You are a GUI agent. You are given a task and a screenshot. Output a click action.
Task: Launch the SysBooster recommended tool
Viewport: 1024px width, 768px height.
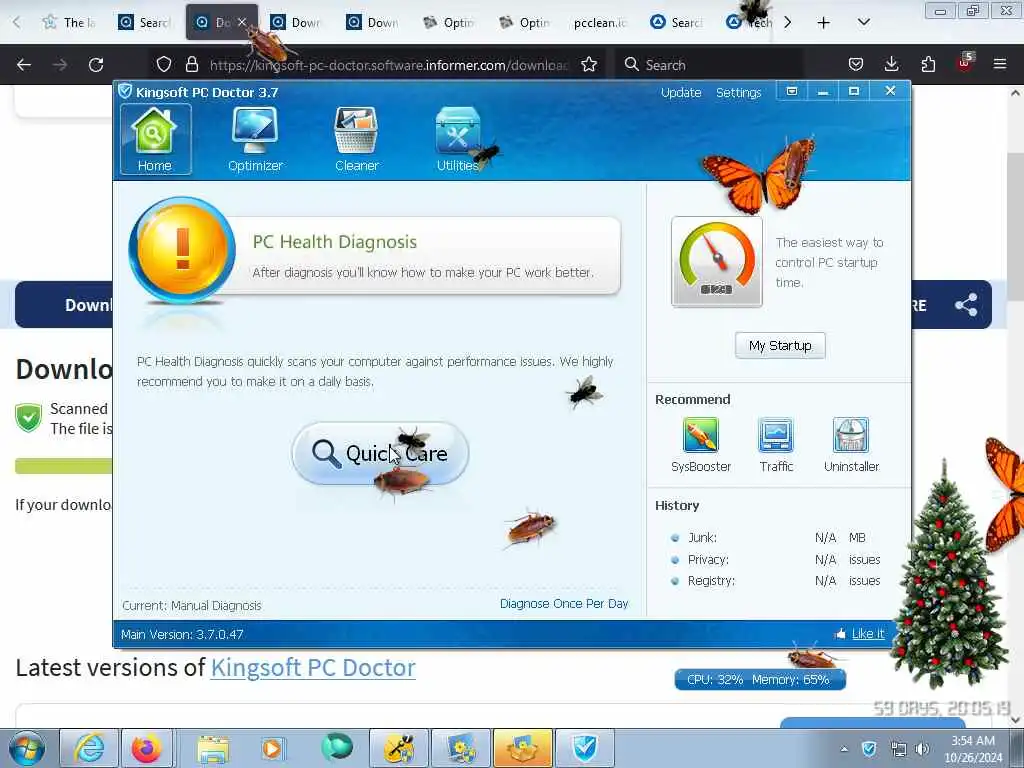click(701, 445)
